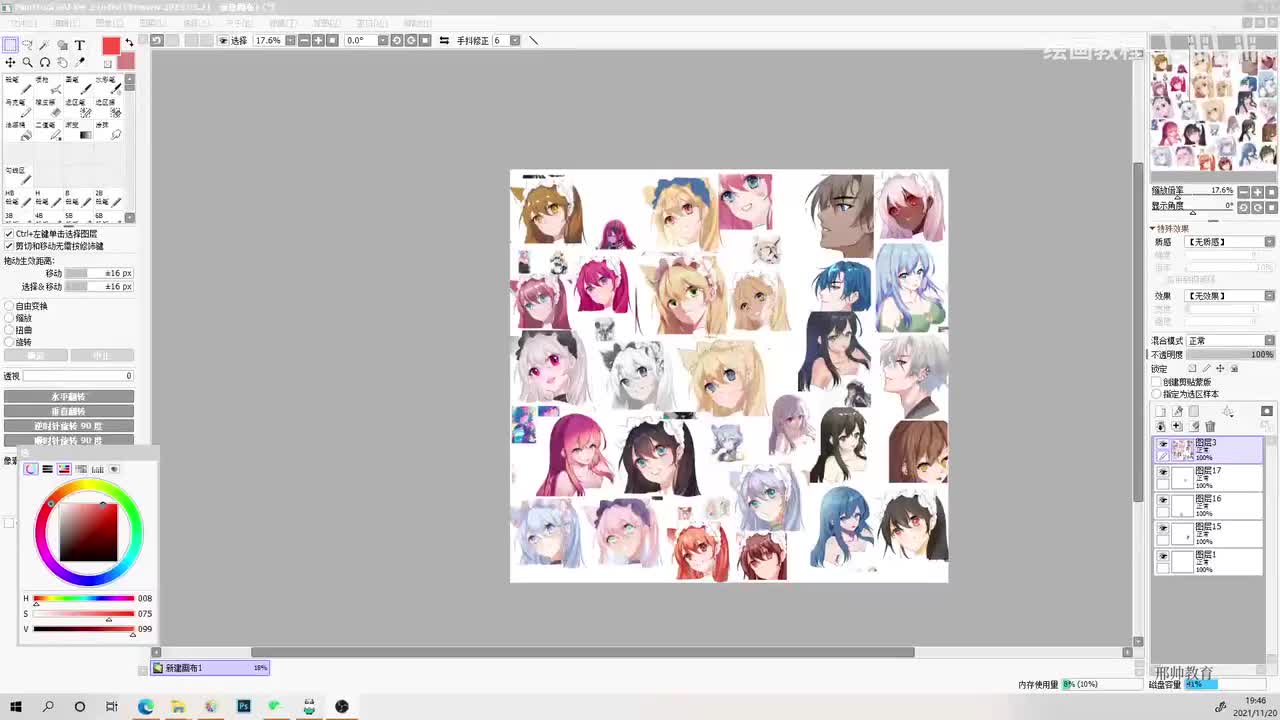The height and width of the screenshot is (720, 1280).
Task: Open the rotation angle dropdown in toolbar
Action: 382,40
